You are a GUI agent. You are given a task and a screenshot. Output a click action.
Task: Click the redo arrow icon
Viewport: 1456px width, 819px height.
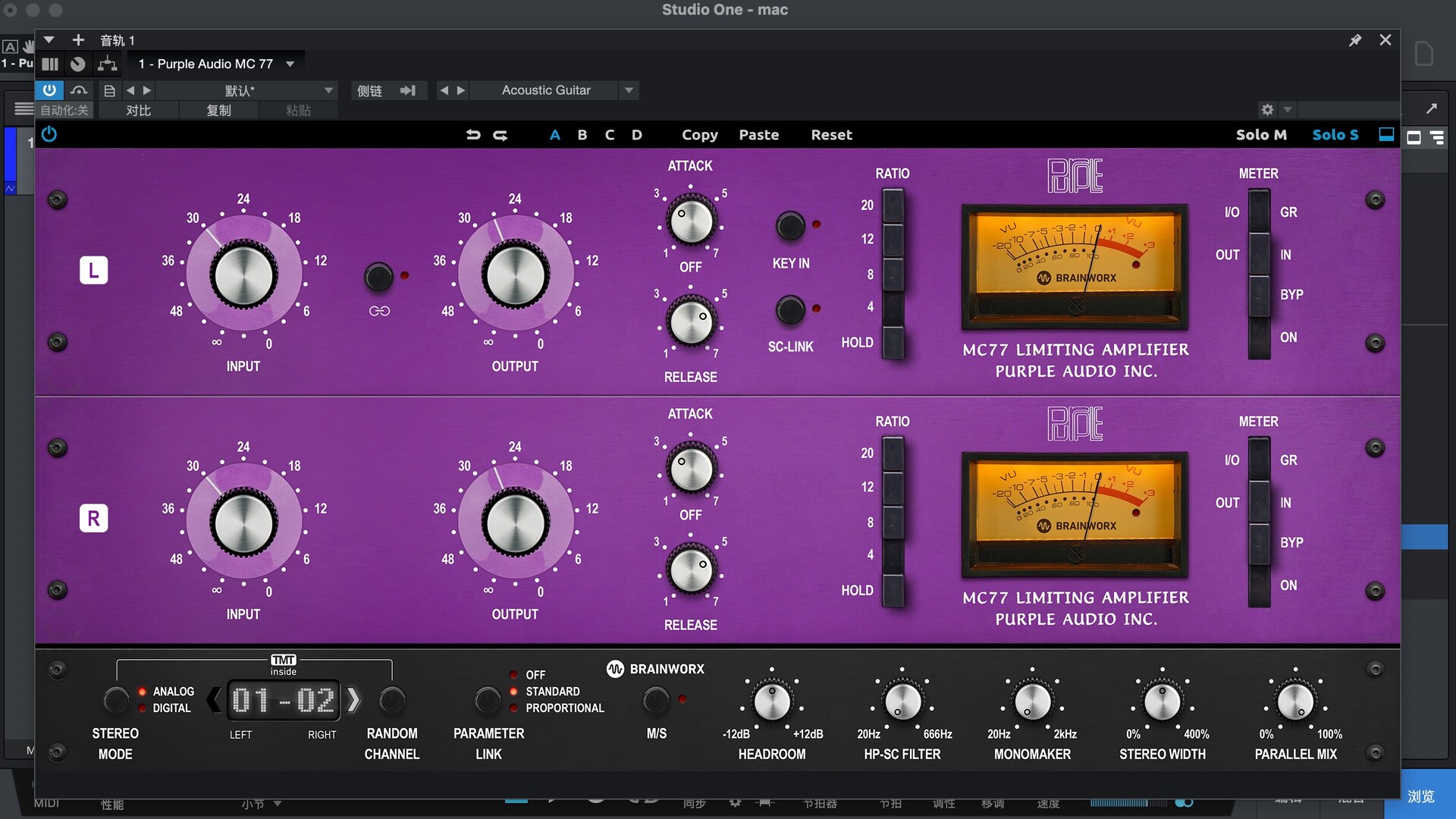coord(500,135)
